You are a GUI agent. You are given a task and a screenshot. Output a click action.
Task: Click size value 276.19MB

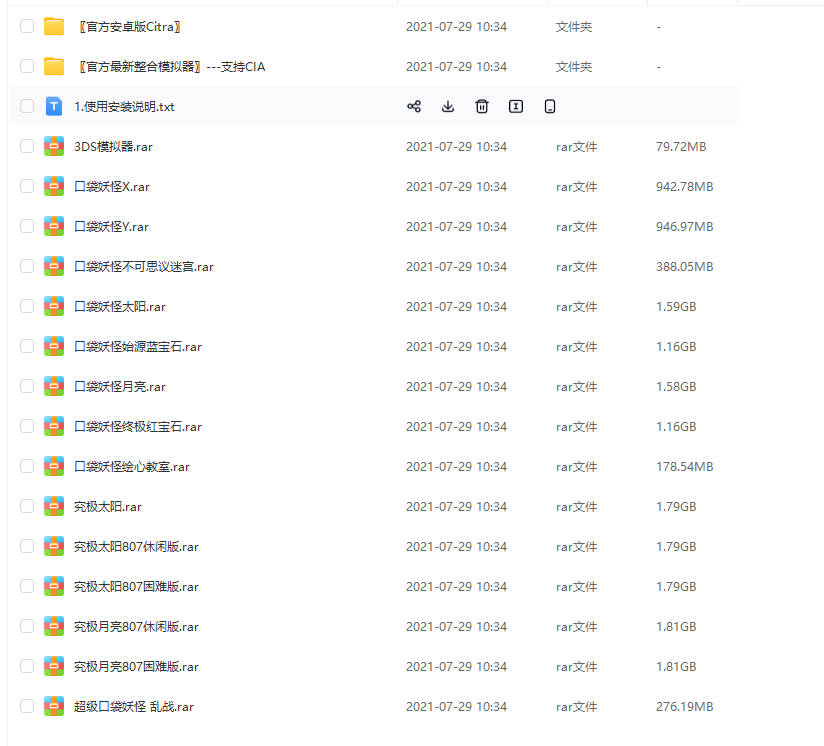pos(684,707)
